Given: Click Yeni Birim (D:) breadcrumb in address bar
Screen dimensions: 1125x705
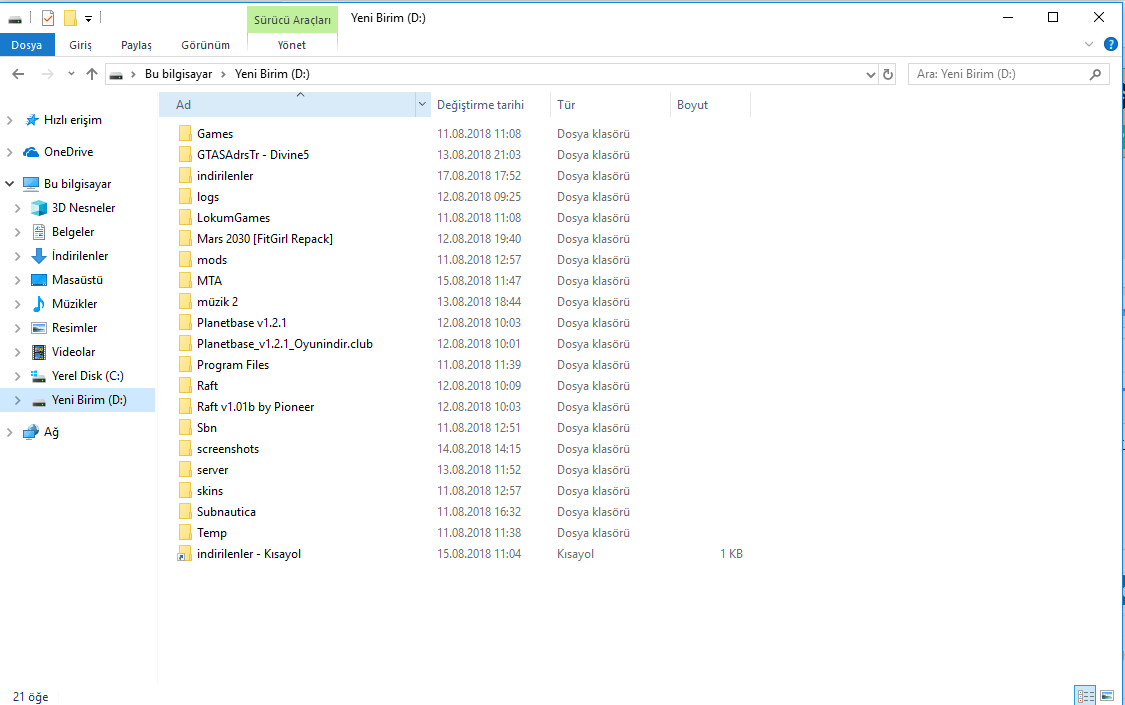Looking at the screenshot, I should (272, 74).
